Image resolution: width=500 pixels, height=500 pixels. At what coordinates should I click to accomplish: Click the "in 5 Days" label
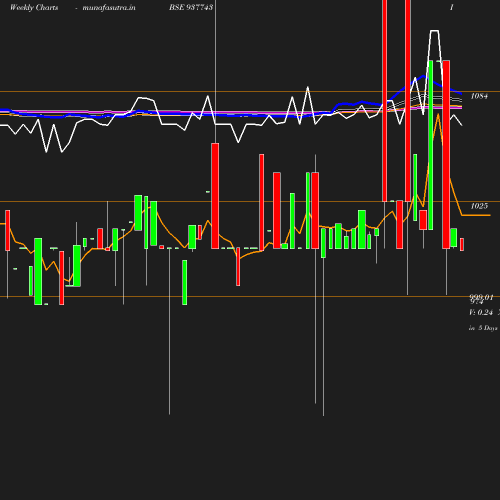pyautogui.click(x=483, y=328)
